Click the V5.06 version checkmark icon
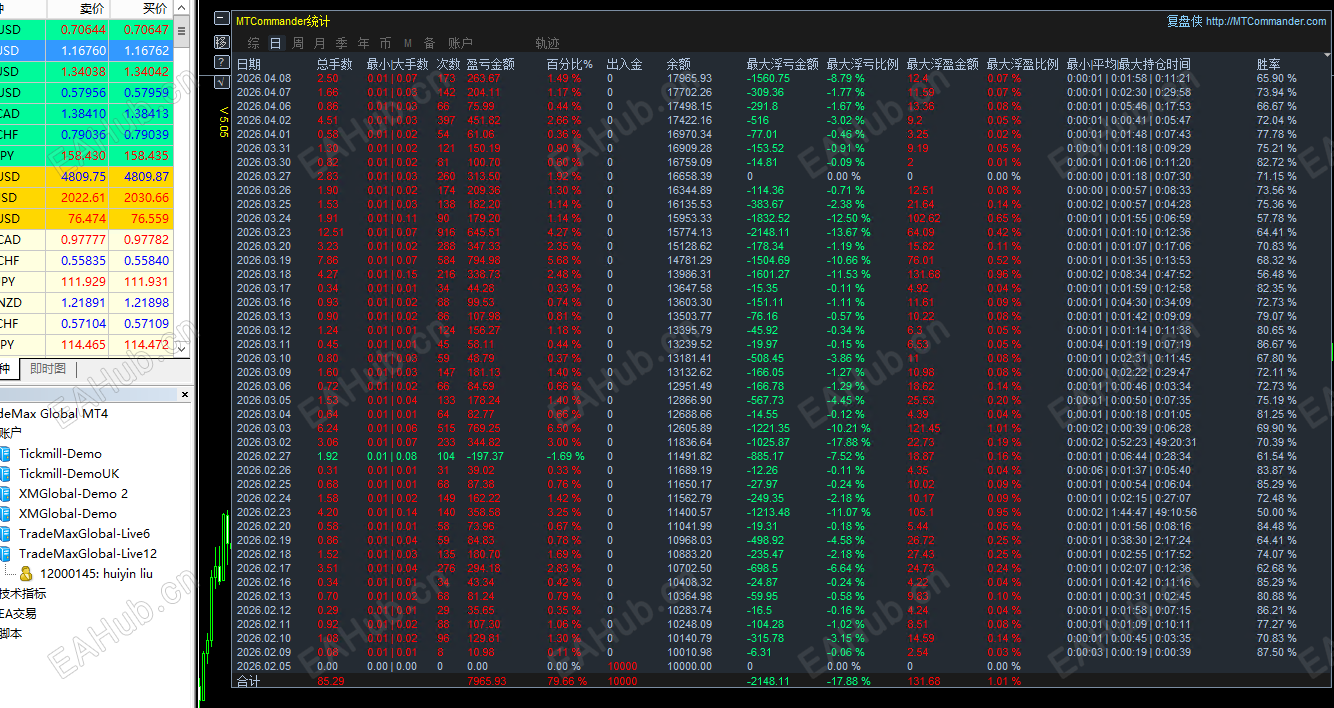The width and height of the screenshot is (1334, 708). pyautogui.click(x=221, y=81)
